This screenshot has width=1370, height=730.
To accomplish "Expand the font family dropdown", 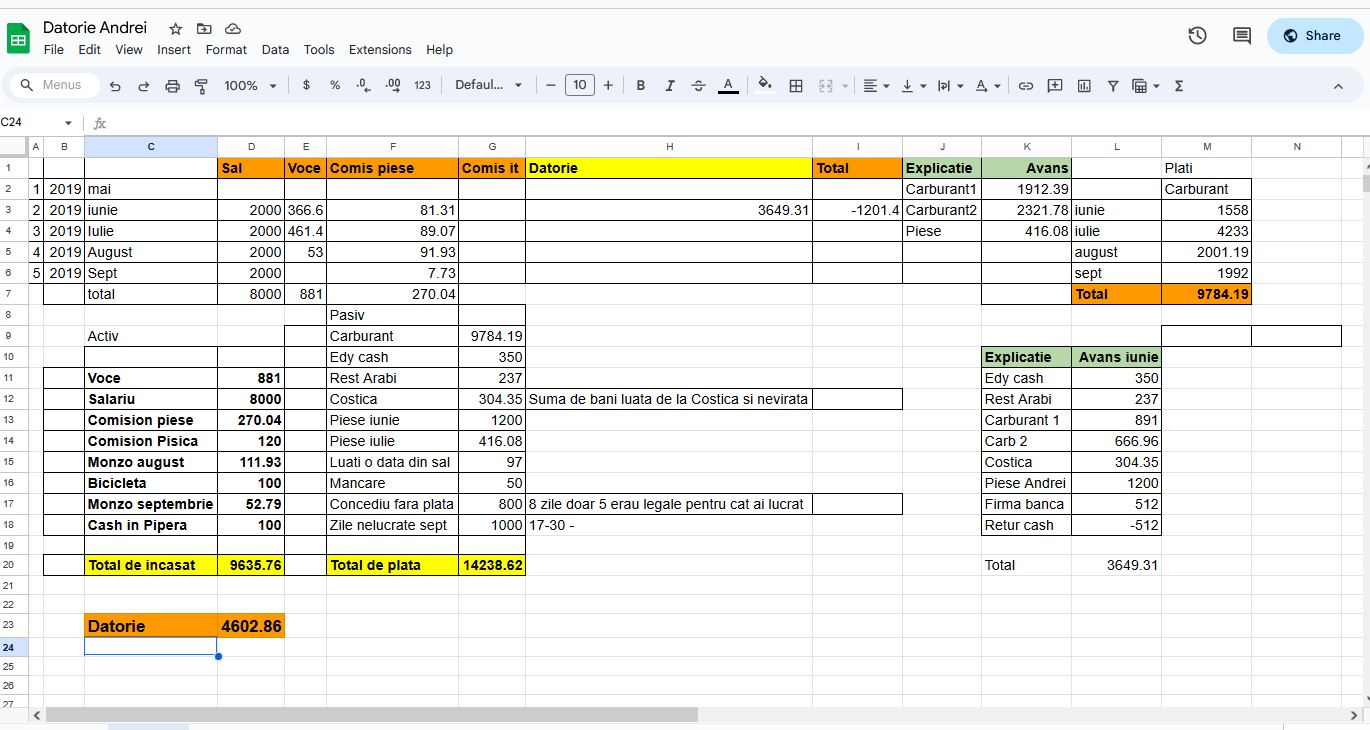I will [489, 86].
